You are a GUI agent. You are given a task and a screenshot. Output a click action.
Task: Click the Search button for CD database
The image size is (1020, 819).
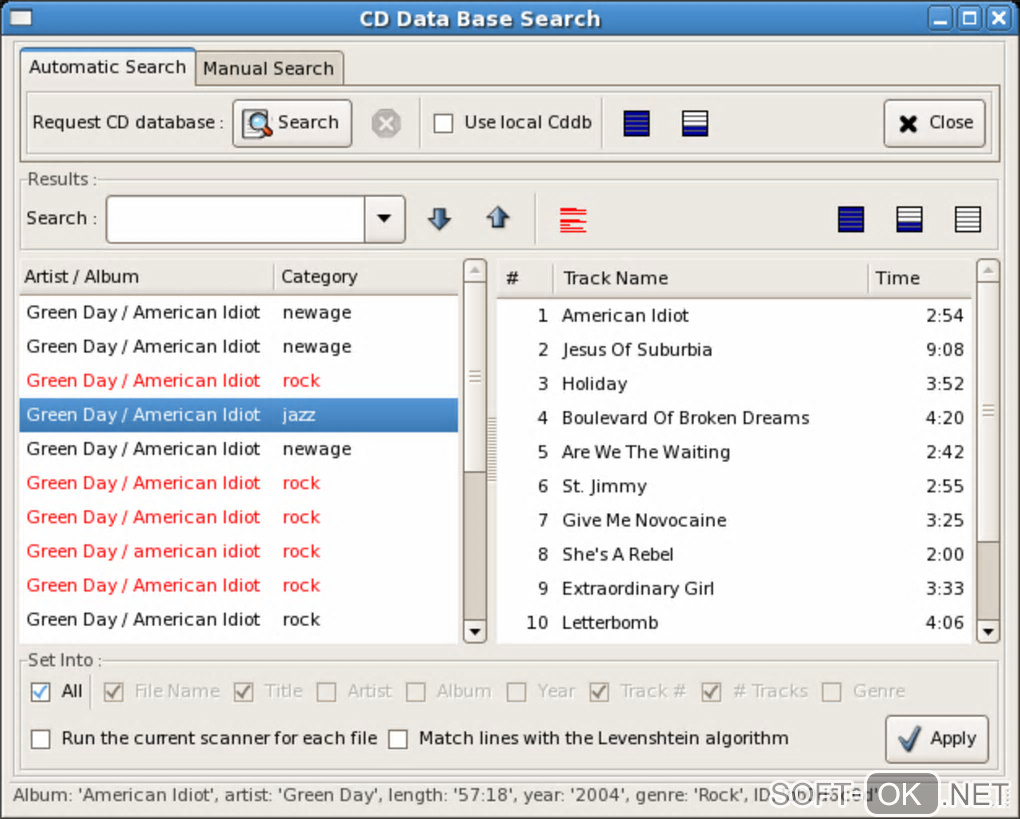(x=292, y=123)
